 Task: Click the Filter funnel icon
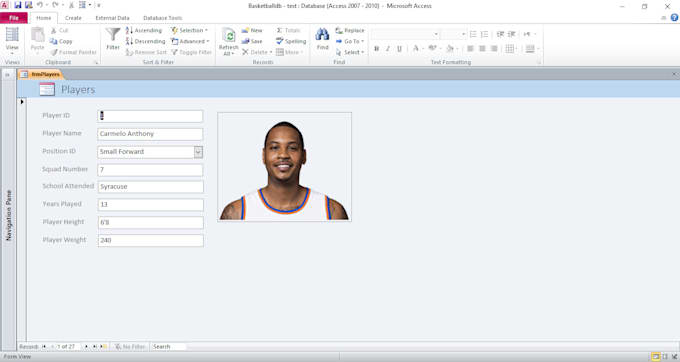pyautogui.click(x=113, y=35)
